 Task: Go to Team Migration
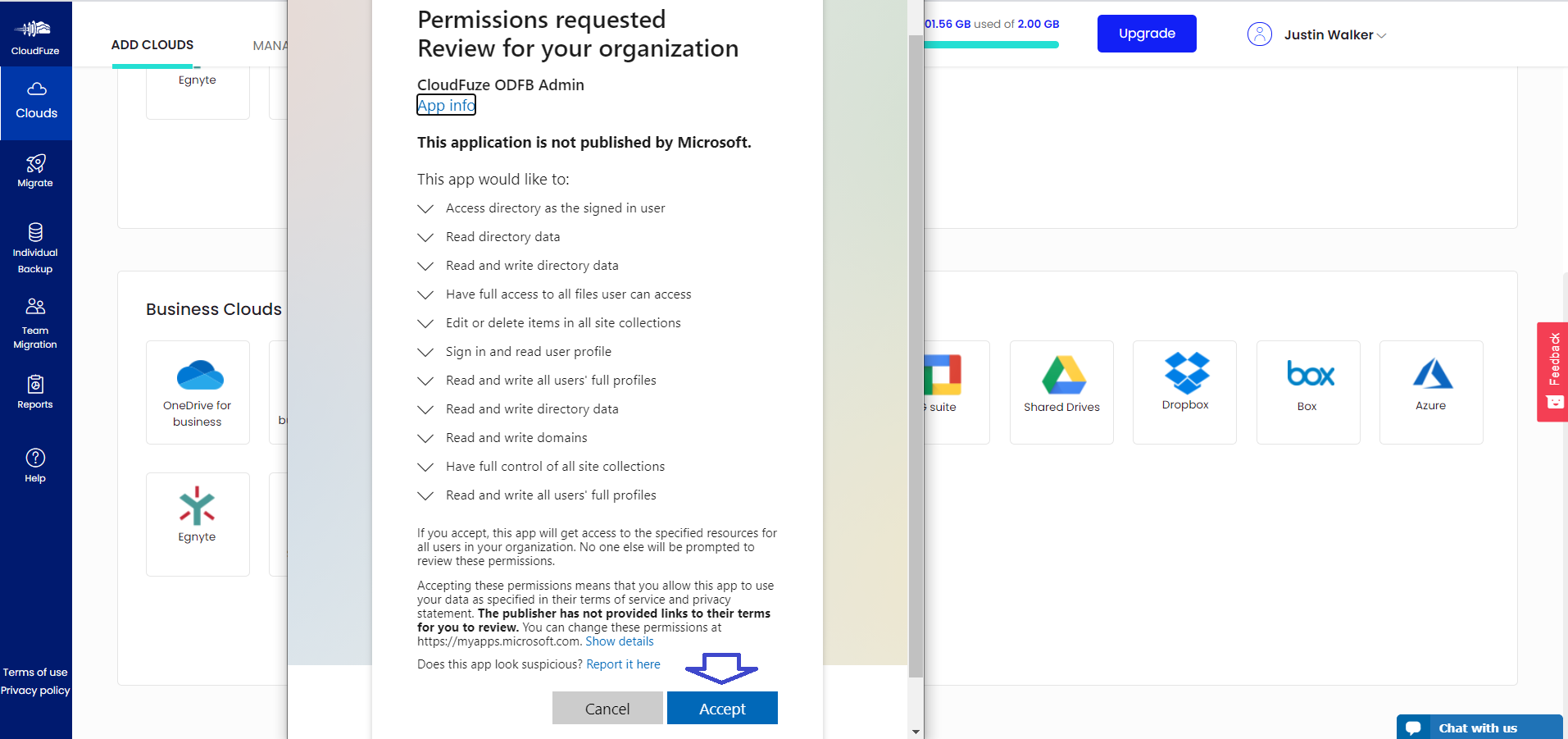[35, 322]
